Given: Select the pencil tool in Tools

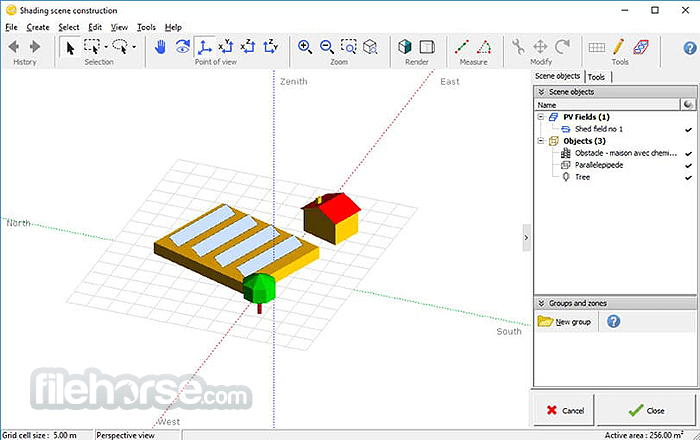Looking at the screenshot, I should 618,46.
